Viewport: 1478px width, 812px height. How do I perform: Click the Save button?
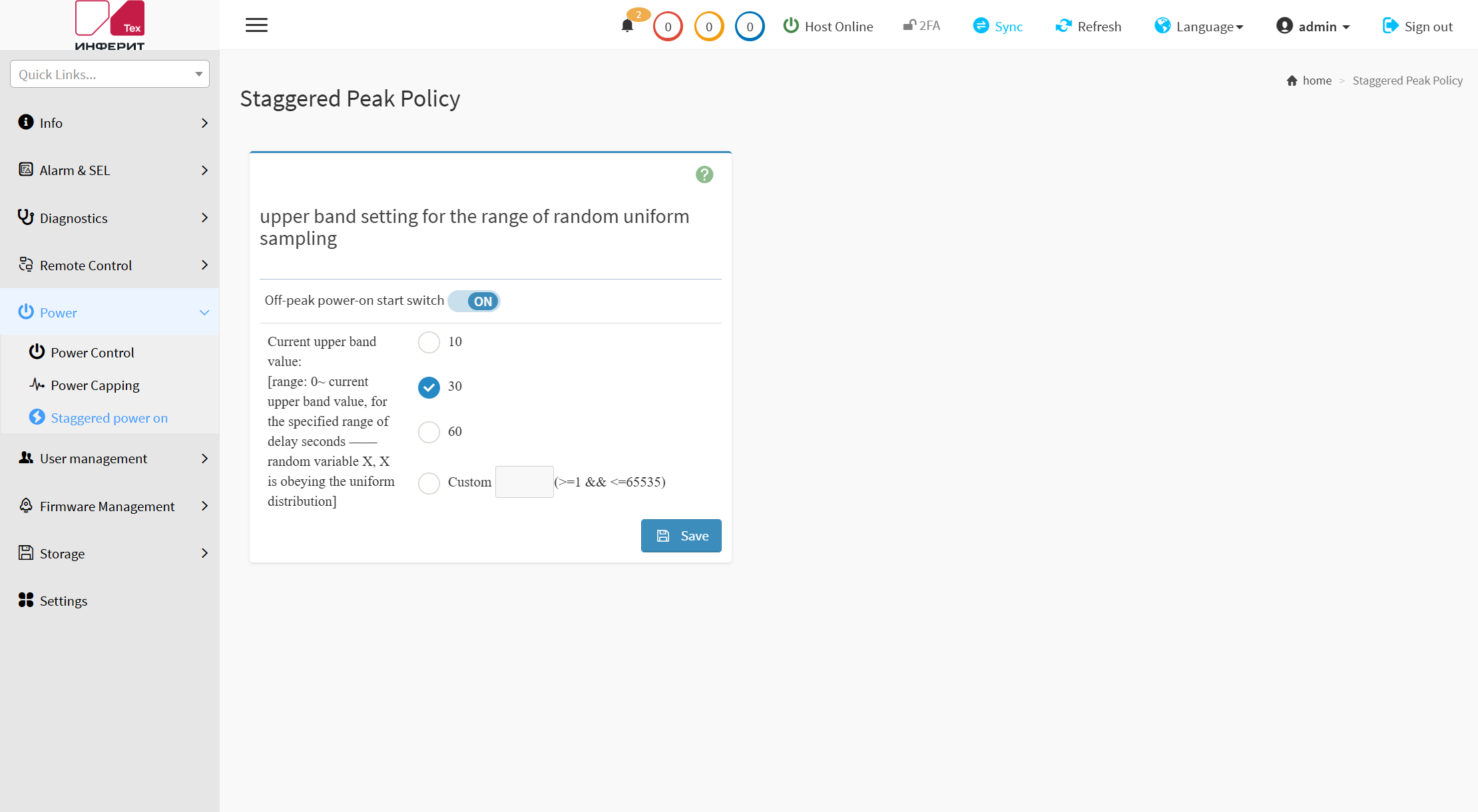click(681, 536)
